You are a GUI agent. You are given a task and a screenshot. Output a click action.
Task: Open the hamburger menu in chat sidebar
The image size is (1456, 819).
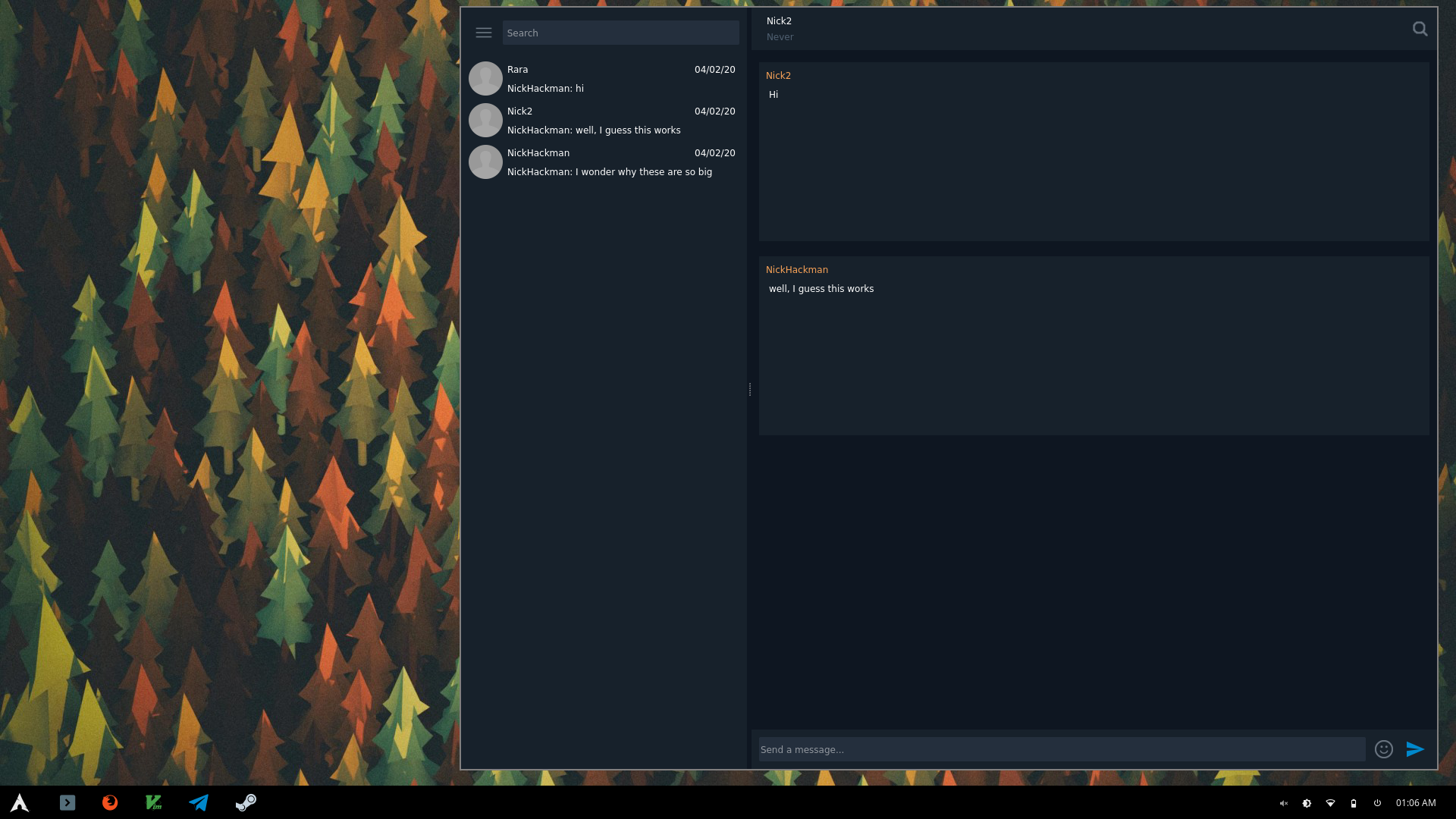(484, 33)
